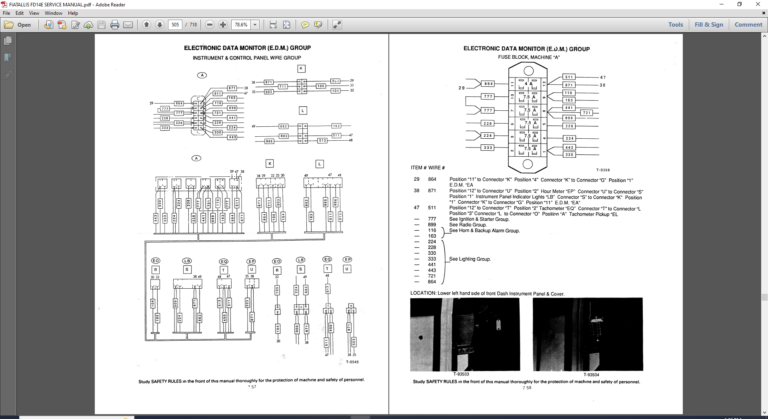
Task: Expand the Tools pane
Action: 676,24
